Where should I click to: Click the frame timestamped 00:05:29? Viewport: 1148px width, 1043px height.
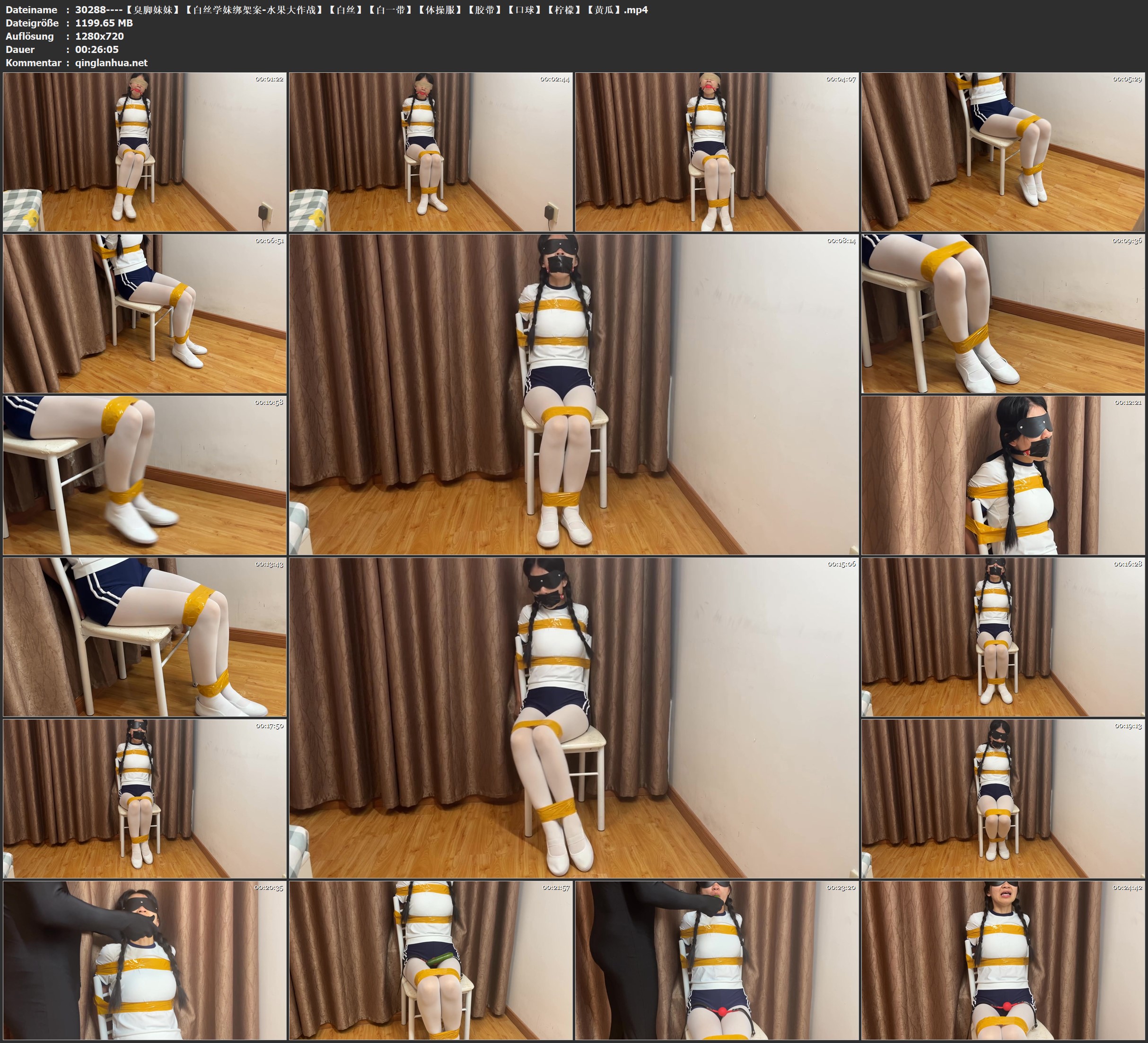(1003, 151)
